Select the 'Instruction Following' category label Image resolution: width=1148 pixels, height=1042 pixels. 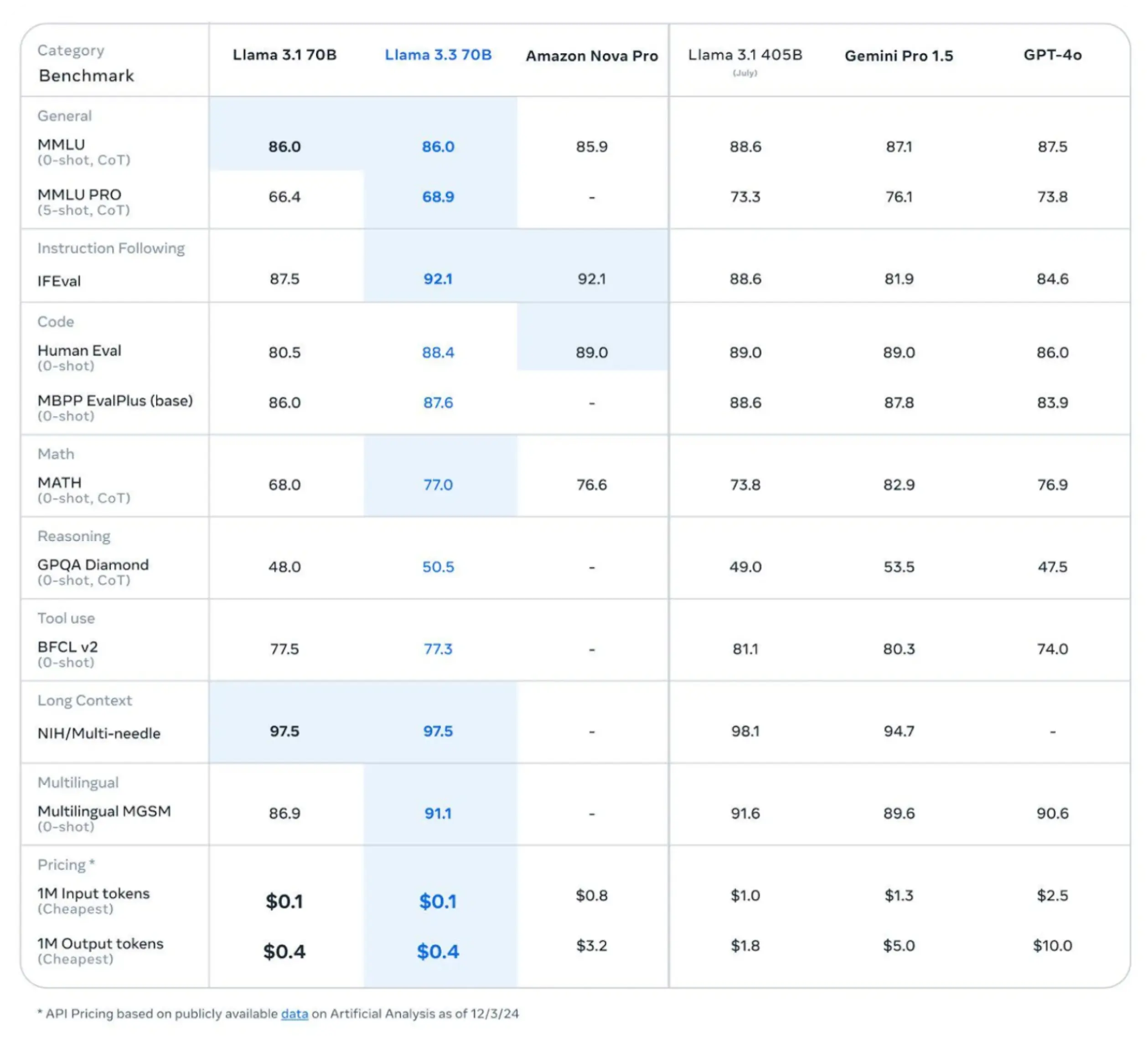pyautogui.click(x=111, y=248)
